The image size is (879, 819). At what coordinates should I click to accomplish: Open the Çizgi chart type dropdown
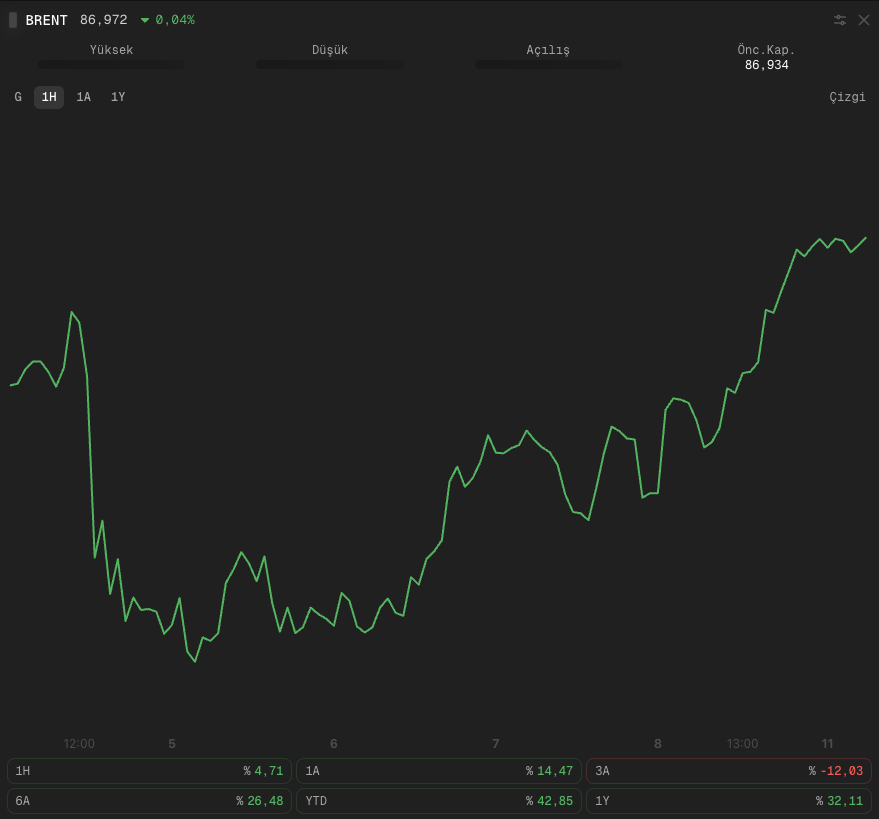(847, 97)
